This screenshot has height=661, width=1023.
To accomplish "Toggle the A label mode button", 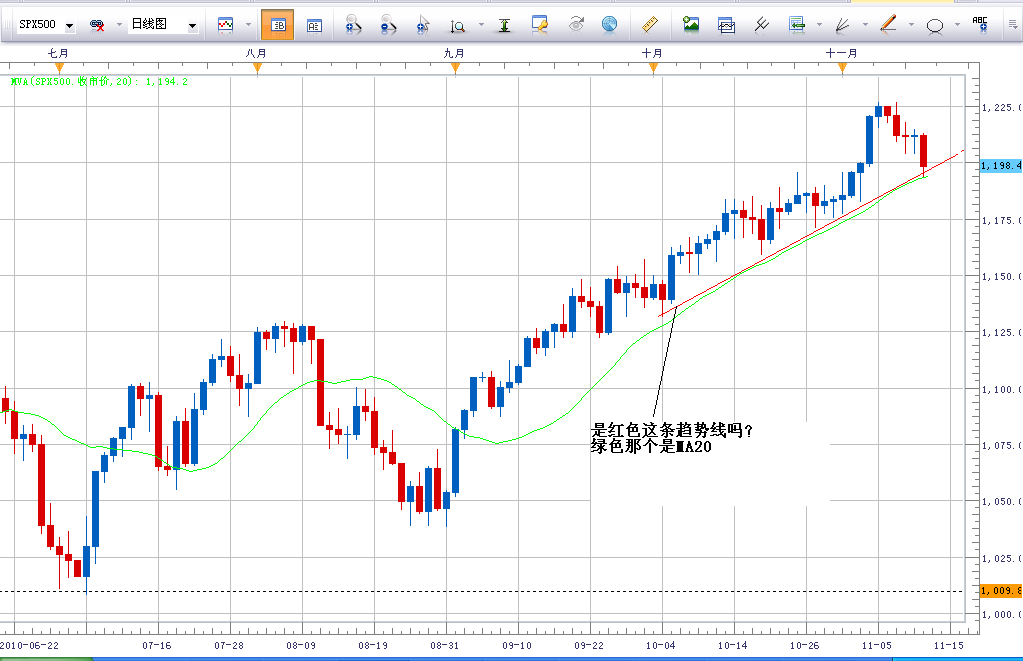I will [x=314, y=25].
